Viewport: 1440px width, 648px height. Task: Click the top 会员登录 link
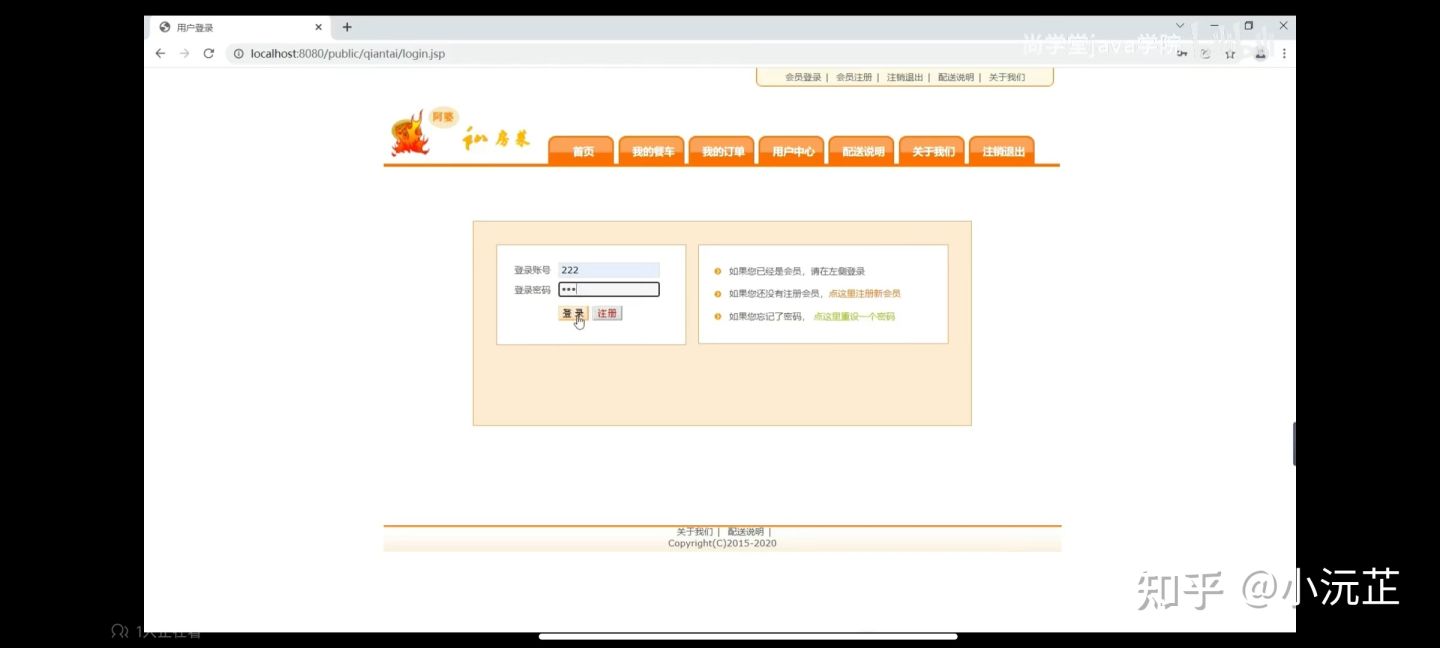coord(803,77)
